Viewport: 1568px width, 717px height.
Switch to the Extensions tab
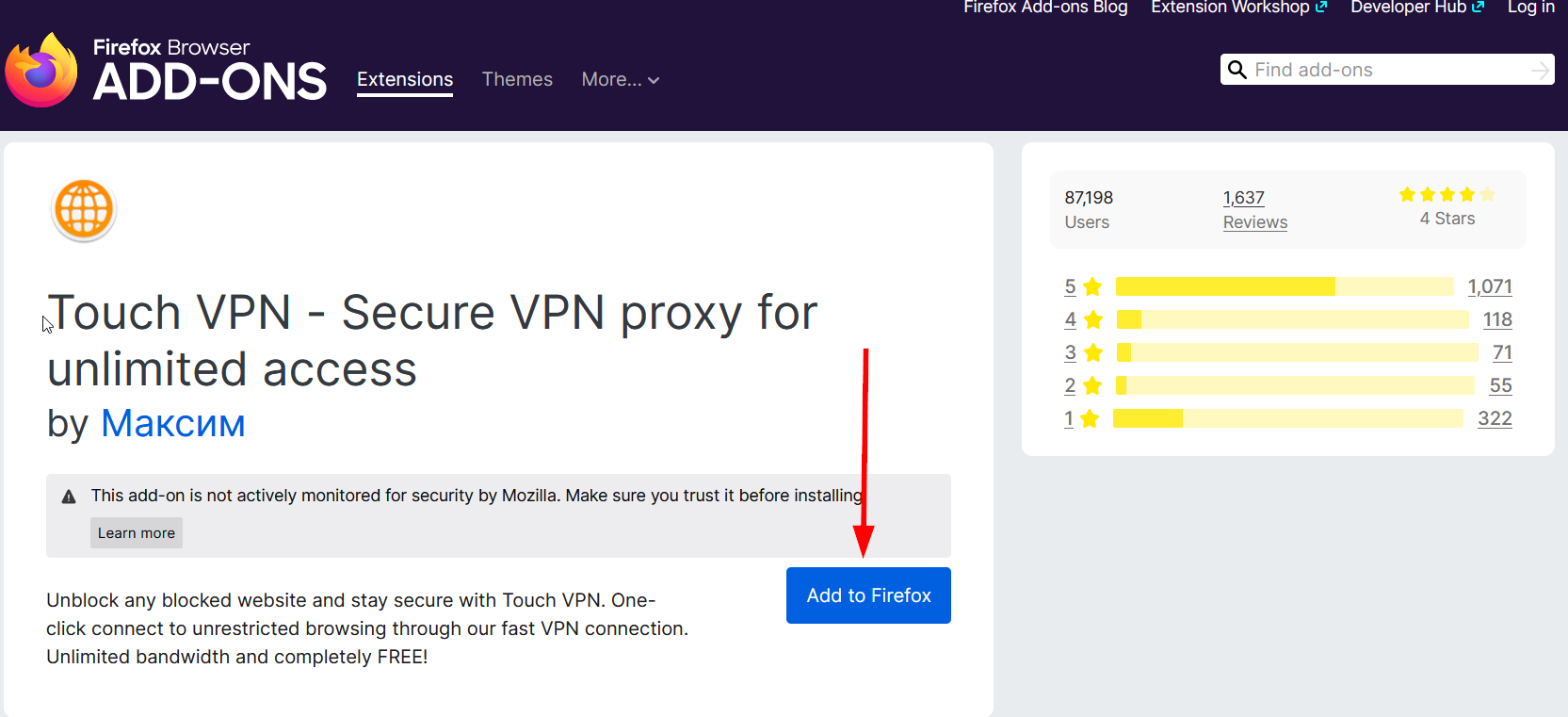click(x=405, y=80)
